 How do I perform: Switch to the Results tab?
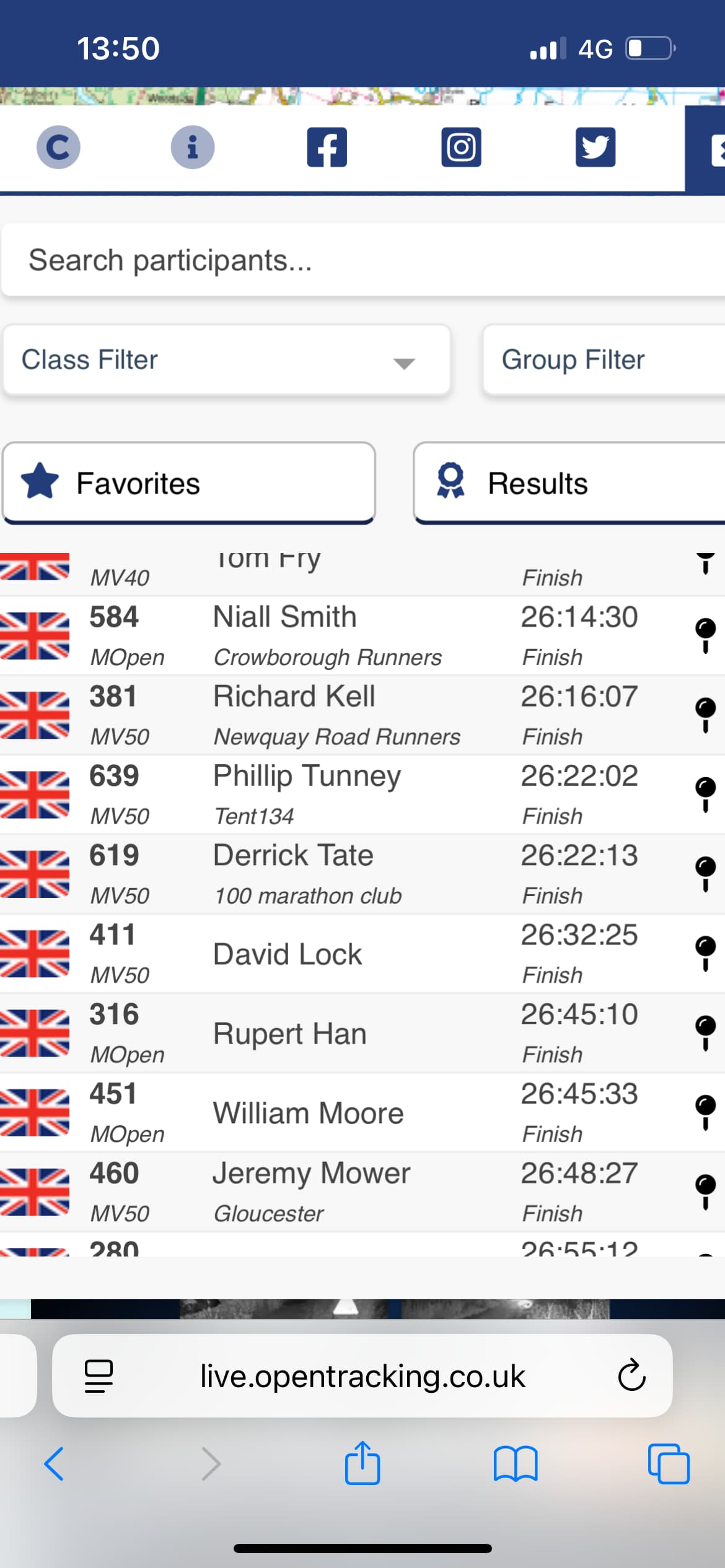click(x=569, y=483)
